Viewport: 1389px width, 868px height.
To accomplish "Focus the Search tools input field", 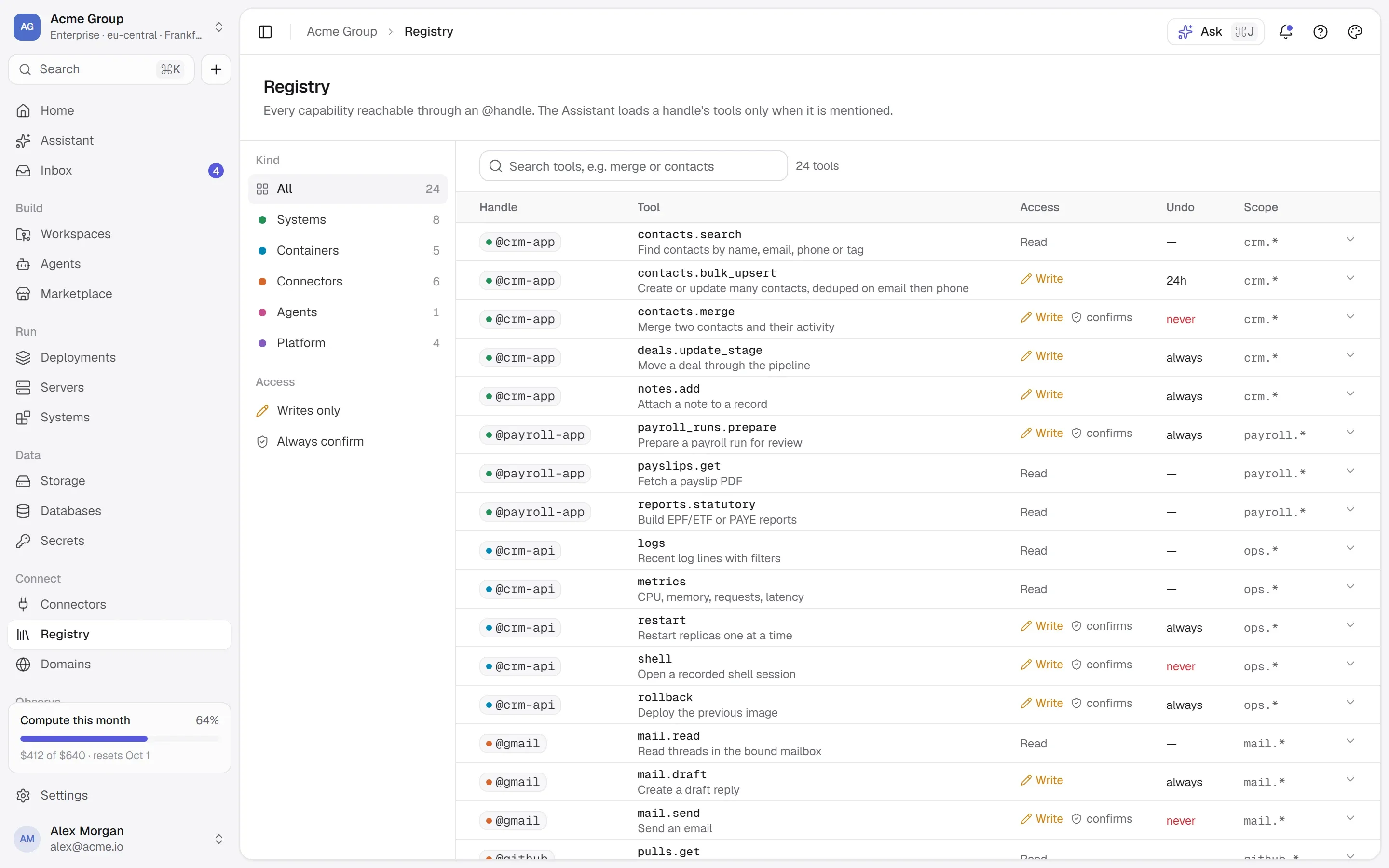I will point(633,166).
